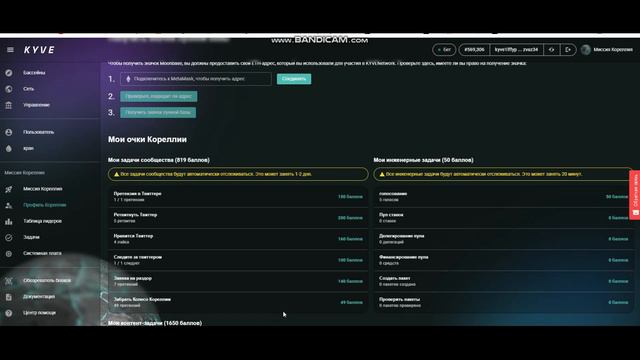Open Профиль Кореллии in the sidebar

(x=44, y=205)
